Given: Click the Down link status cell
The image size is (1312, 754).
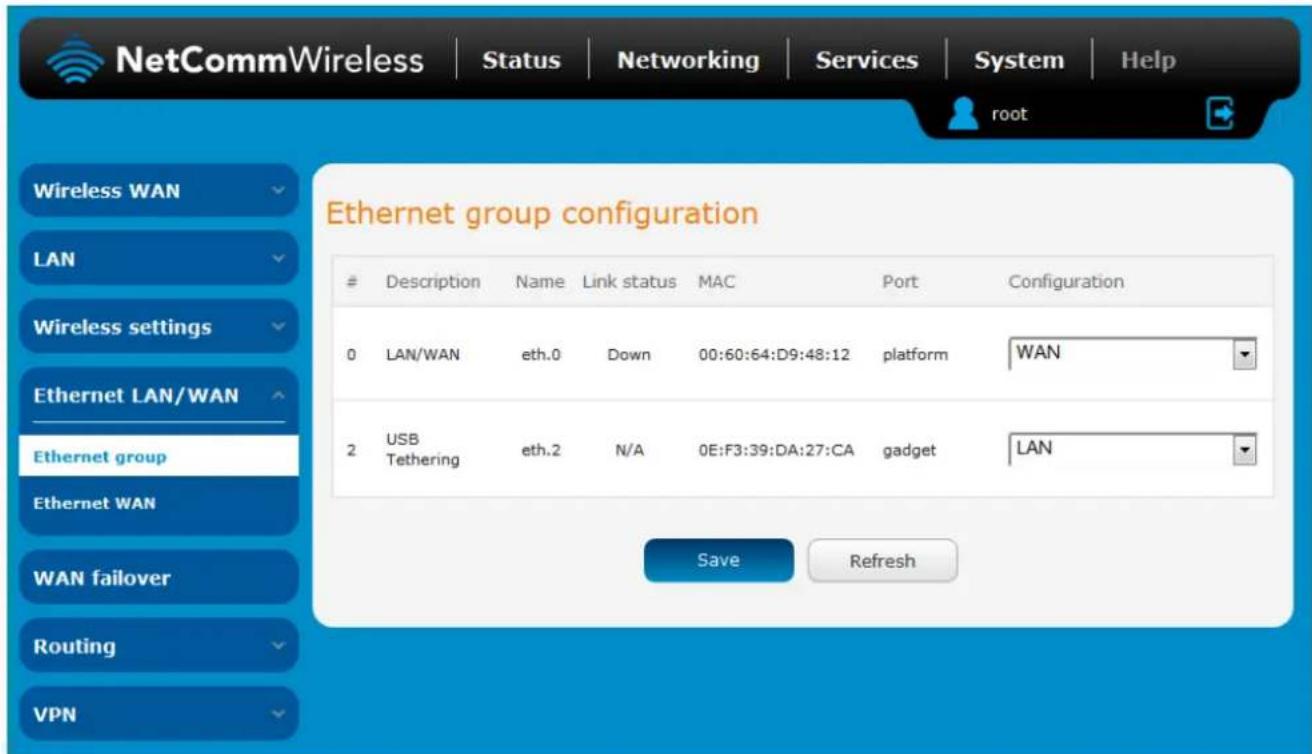Looking at the screenshot, I should point(628,354).
